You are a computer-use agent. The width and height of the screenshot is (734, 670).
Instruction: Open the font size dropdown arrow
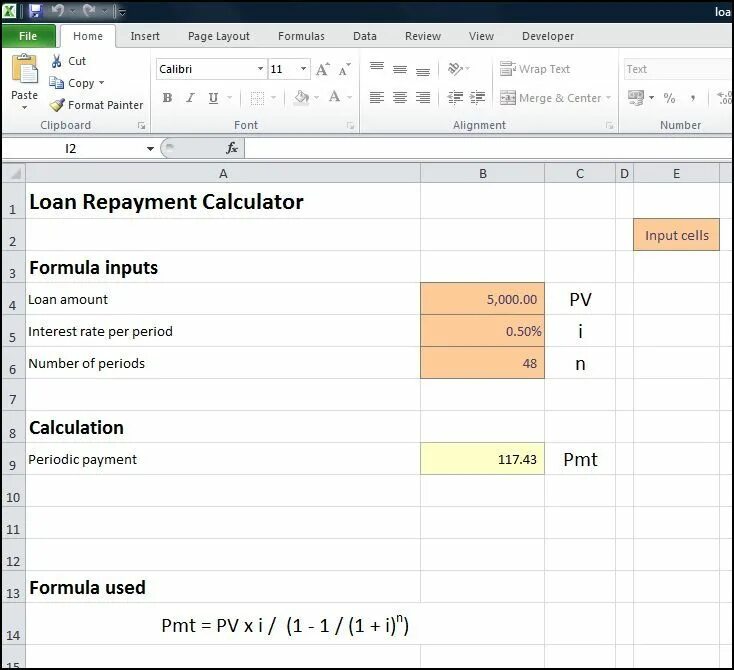(303, 69)
